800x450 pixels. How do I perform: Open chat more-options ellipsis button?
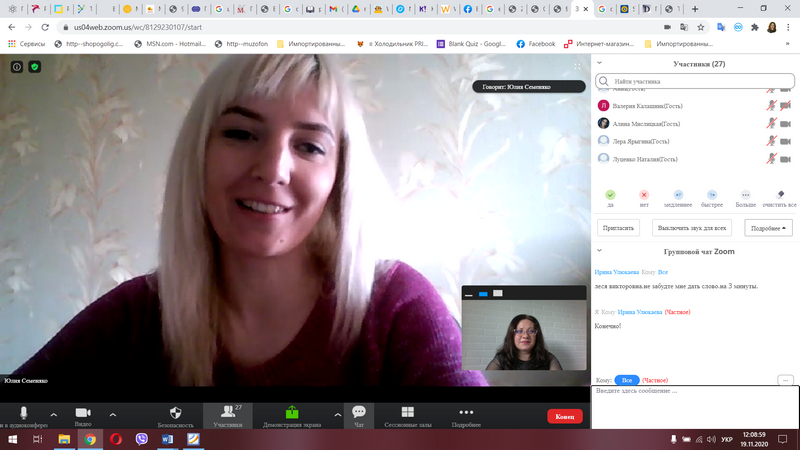click(x=785, y=380)
